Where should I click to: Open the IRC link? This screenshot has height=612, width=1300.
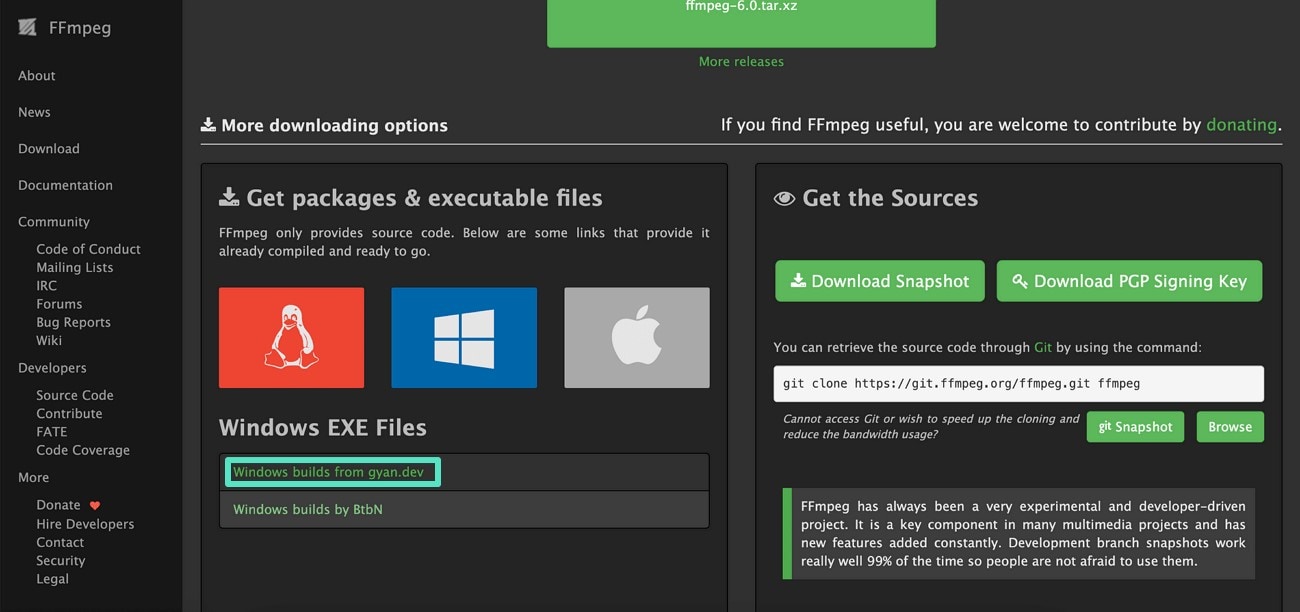(x=47, y=286)
